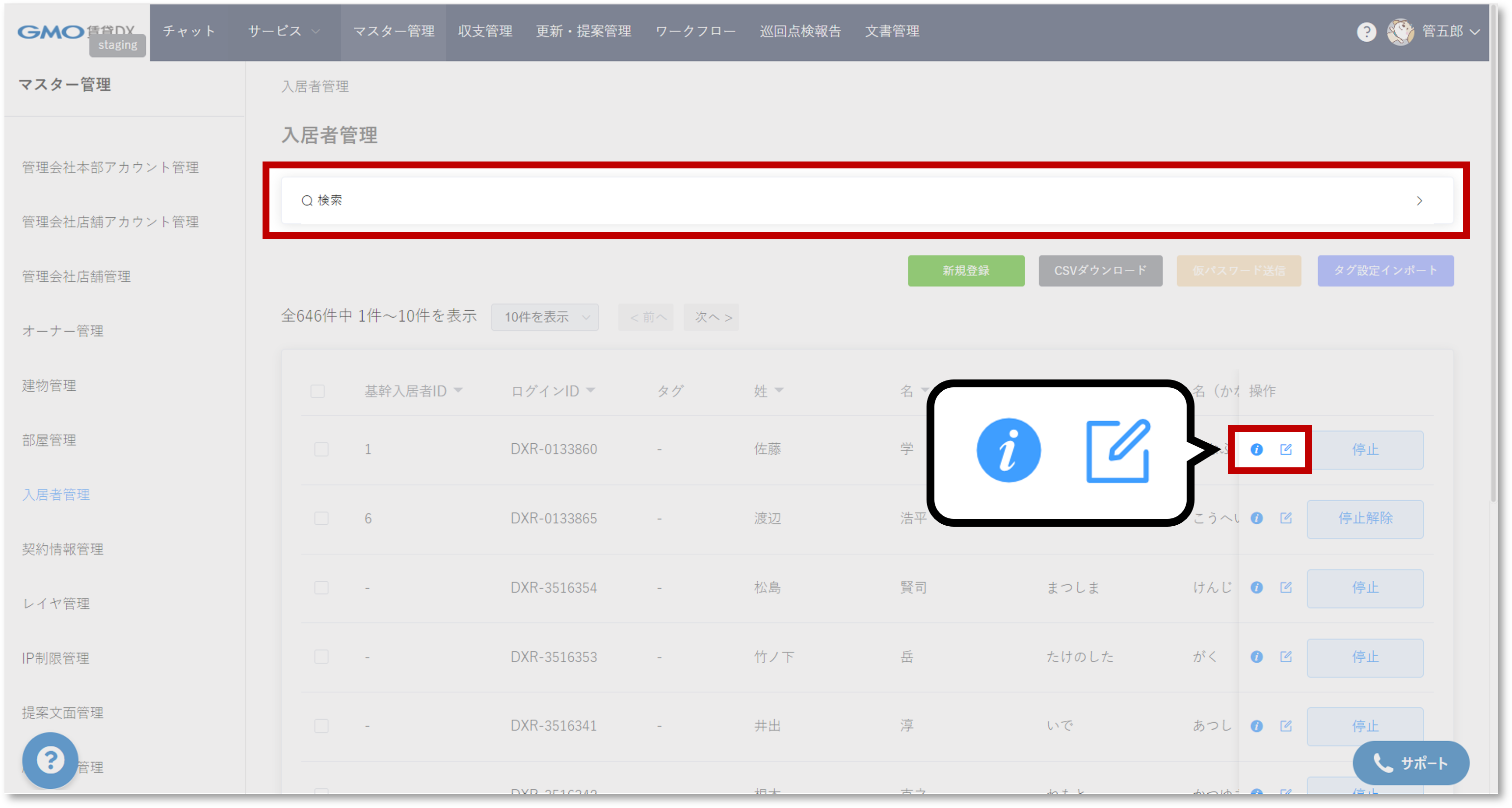1512x808 pixels.
Task: Edit tenant row DXR-0133860 via pencil icon
Action: coord(1285,449)
